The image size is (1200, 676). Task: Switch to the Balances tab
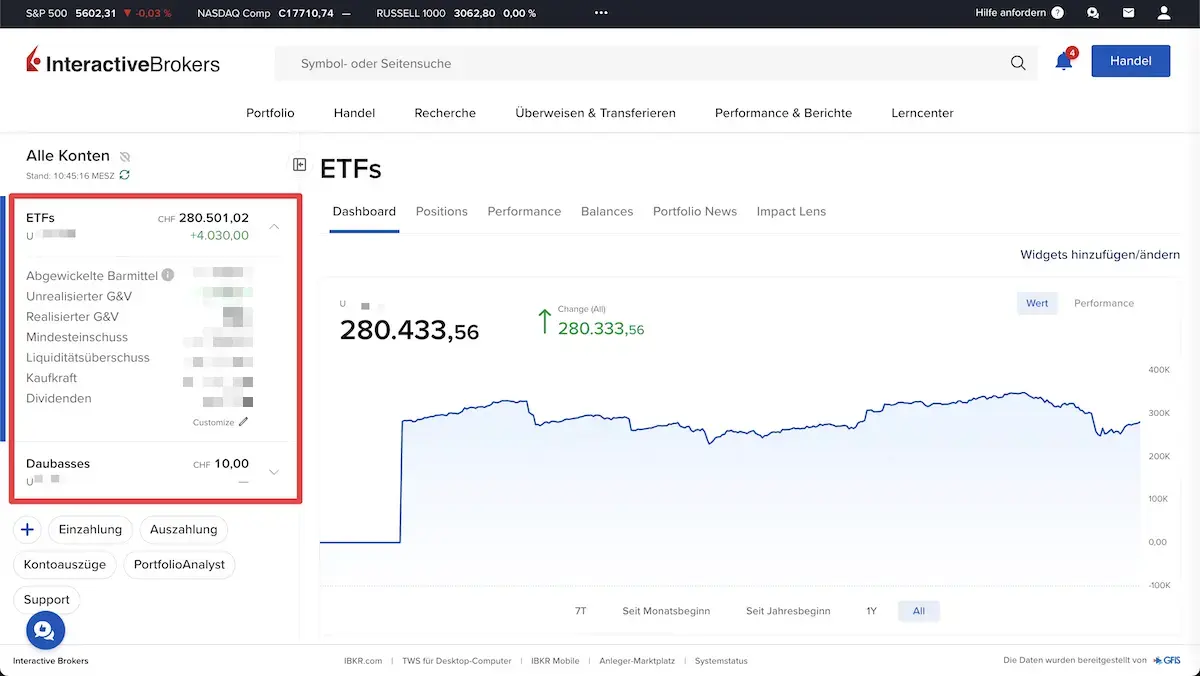pos(607,212)
